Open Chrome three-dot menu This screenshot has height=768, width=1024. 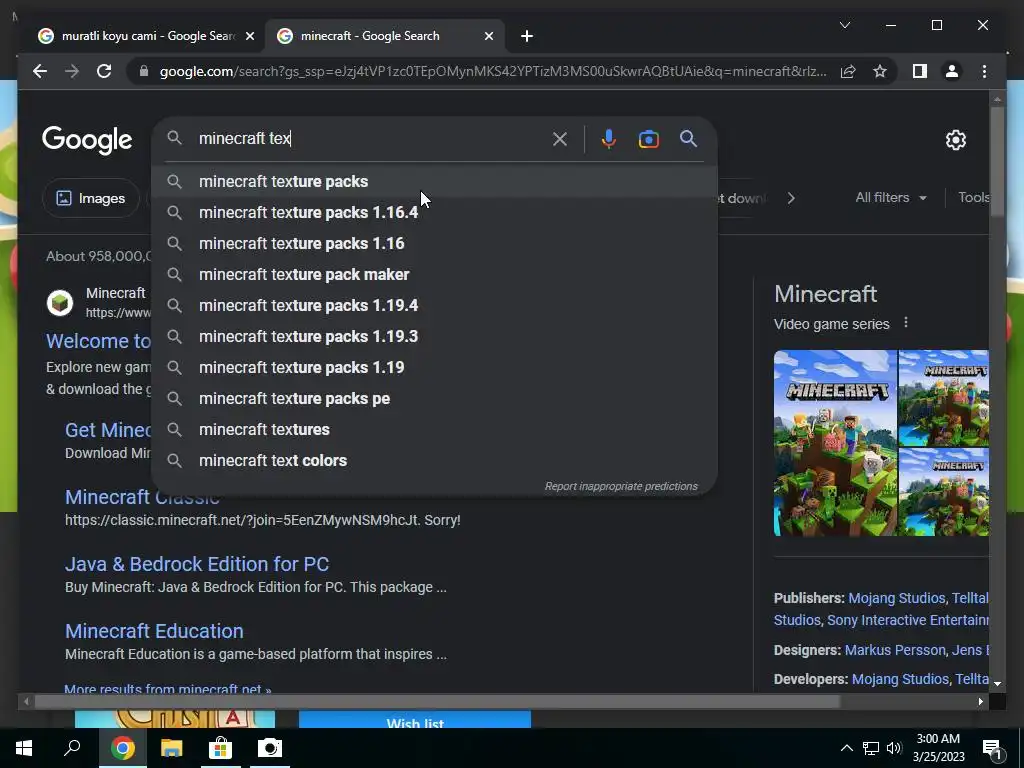[x=984, y=71]
